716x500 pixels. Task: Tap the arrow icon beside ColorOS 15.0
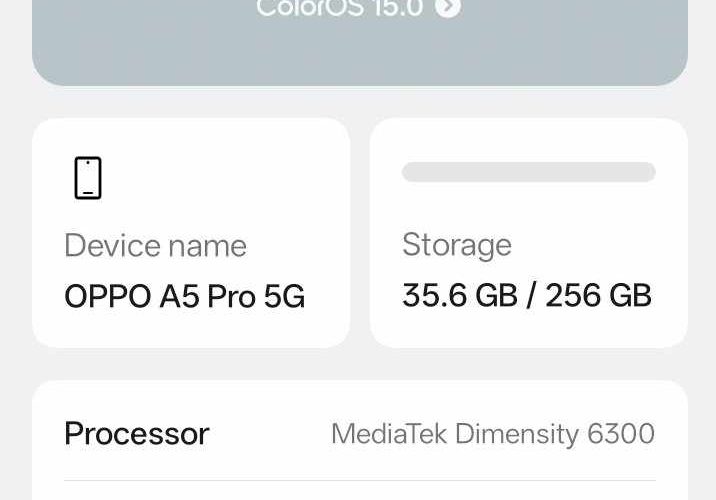pyautogui.click(x=448, y=9)
